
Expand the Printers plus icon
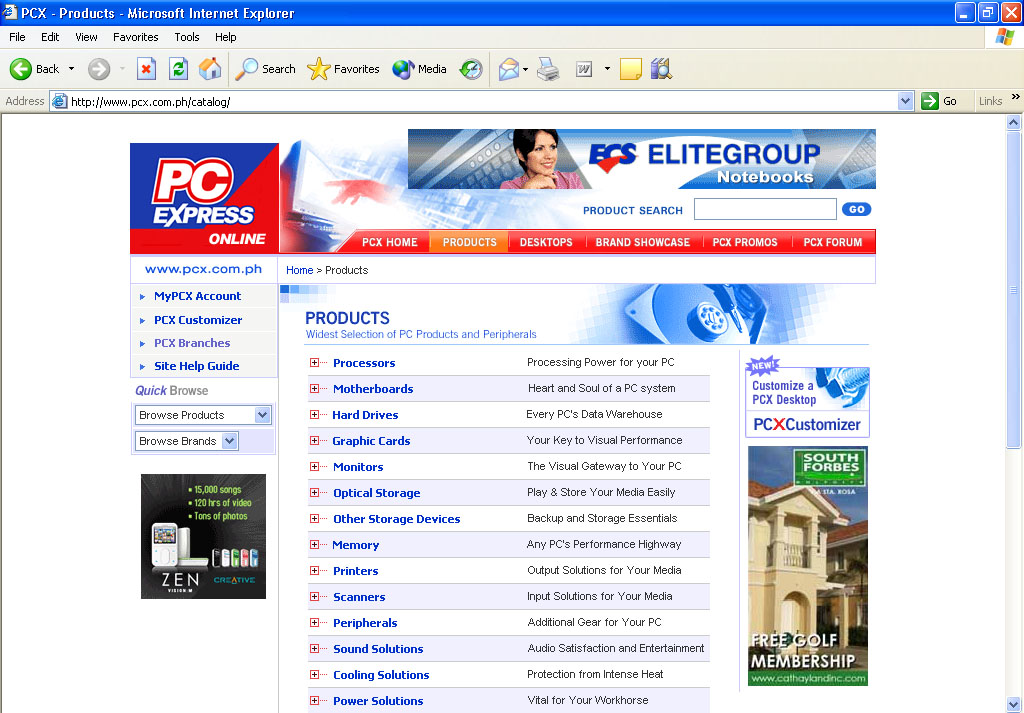pos(315,571)
